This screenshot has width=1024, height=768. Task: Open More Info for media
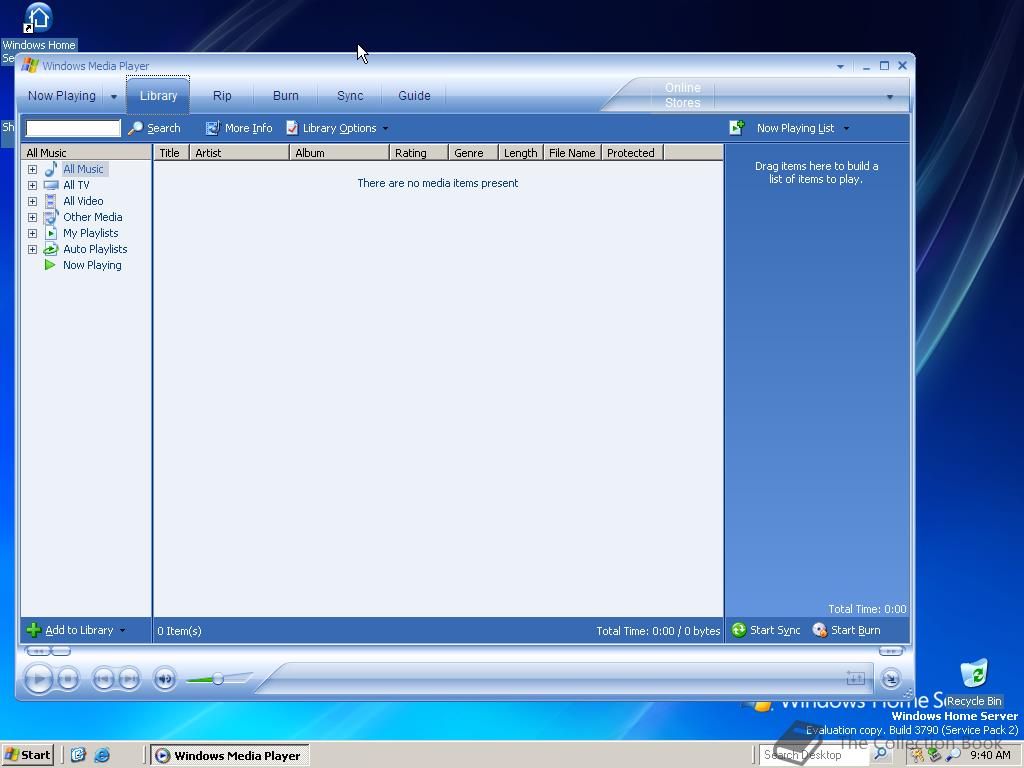click(239, 128)
